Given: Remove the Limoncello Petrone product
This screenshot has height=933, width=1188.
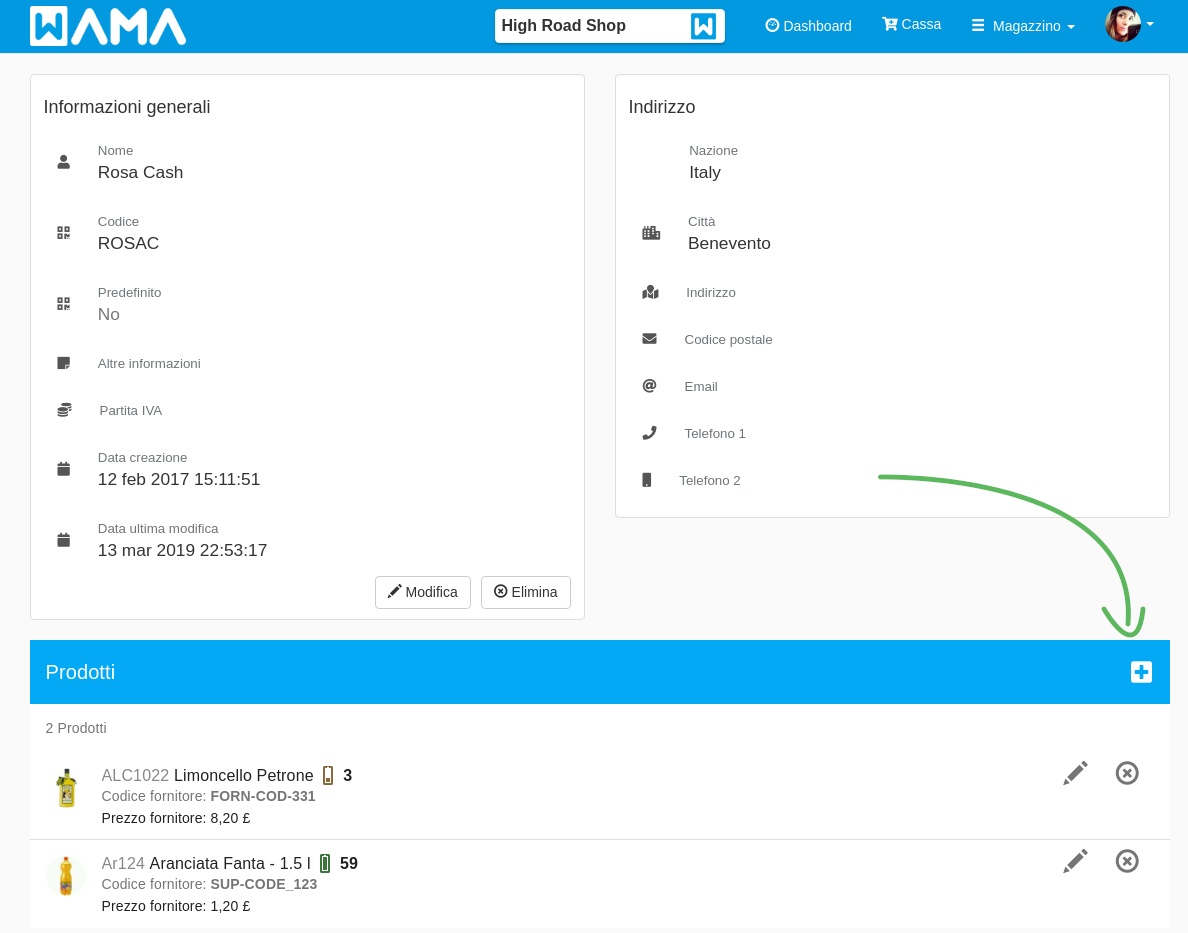Looking at the screenshot, I should (1127, 773).
